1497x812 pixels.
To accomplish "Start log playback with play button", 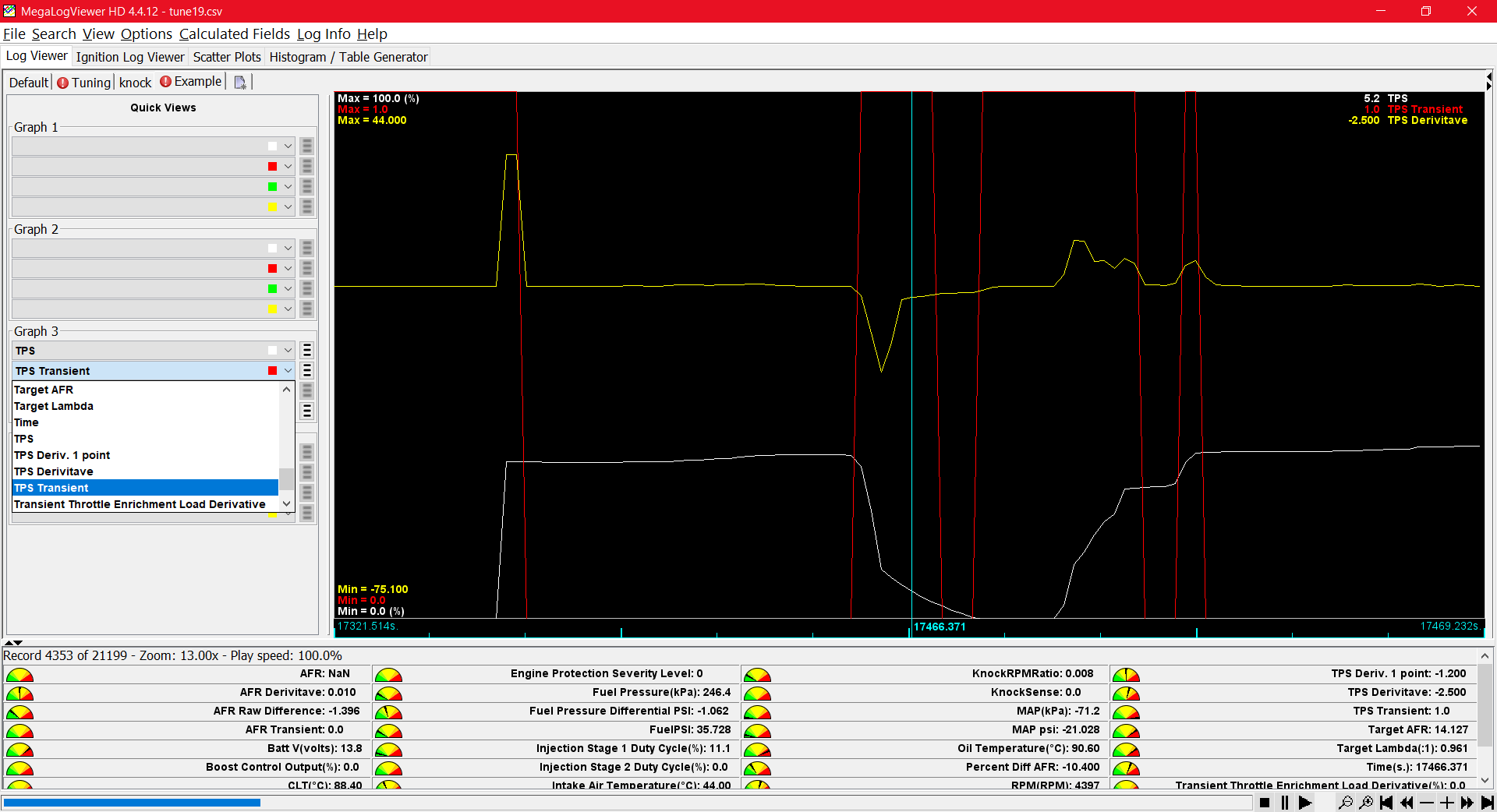I will point(1305,803).
